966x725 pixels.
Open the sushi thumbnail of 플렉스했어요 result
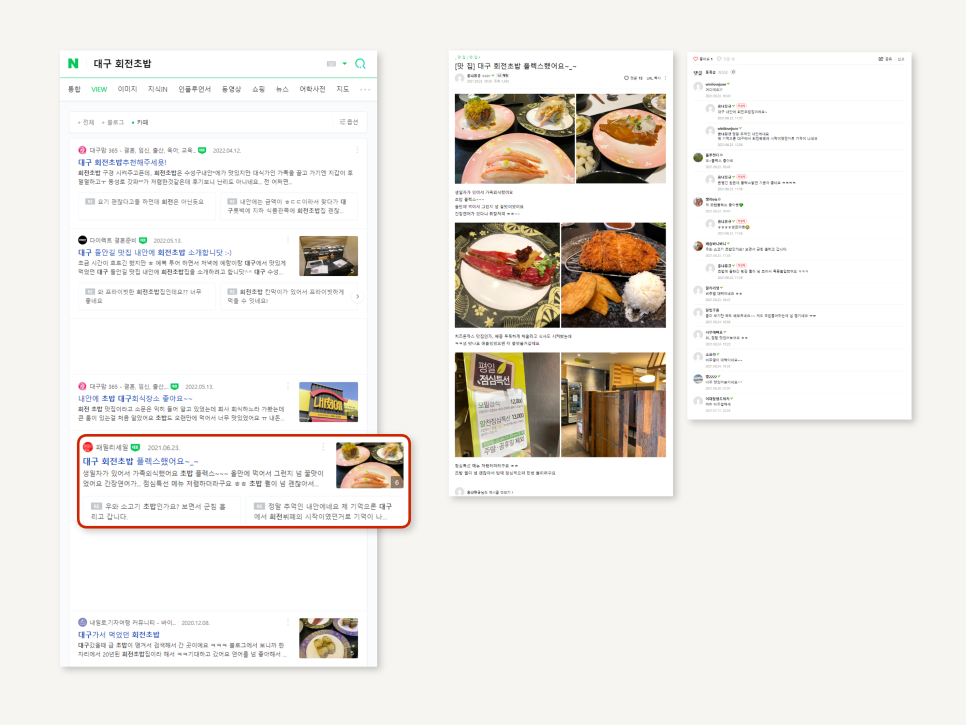(370, 465)
